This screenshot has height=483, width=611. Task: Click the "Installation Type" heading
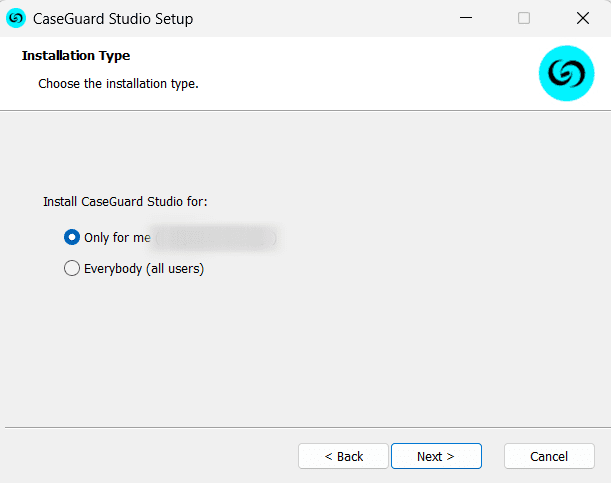click(76, 56)
